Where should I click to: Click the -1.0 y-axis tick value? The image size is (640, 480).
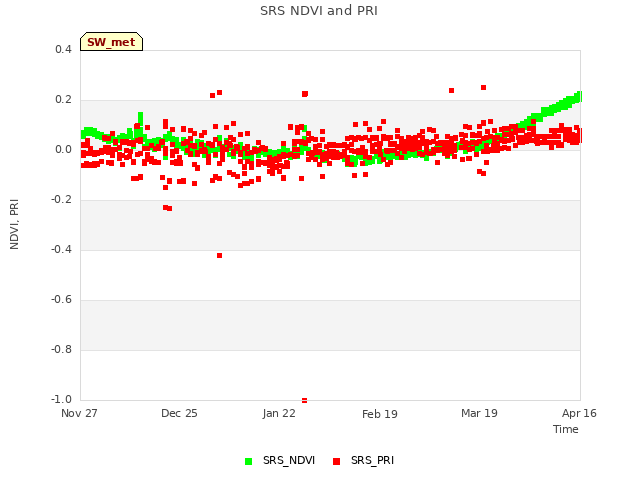(x=61, y=399)
